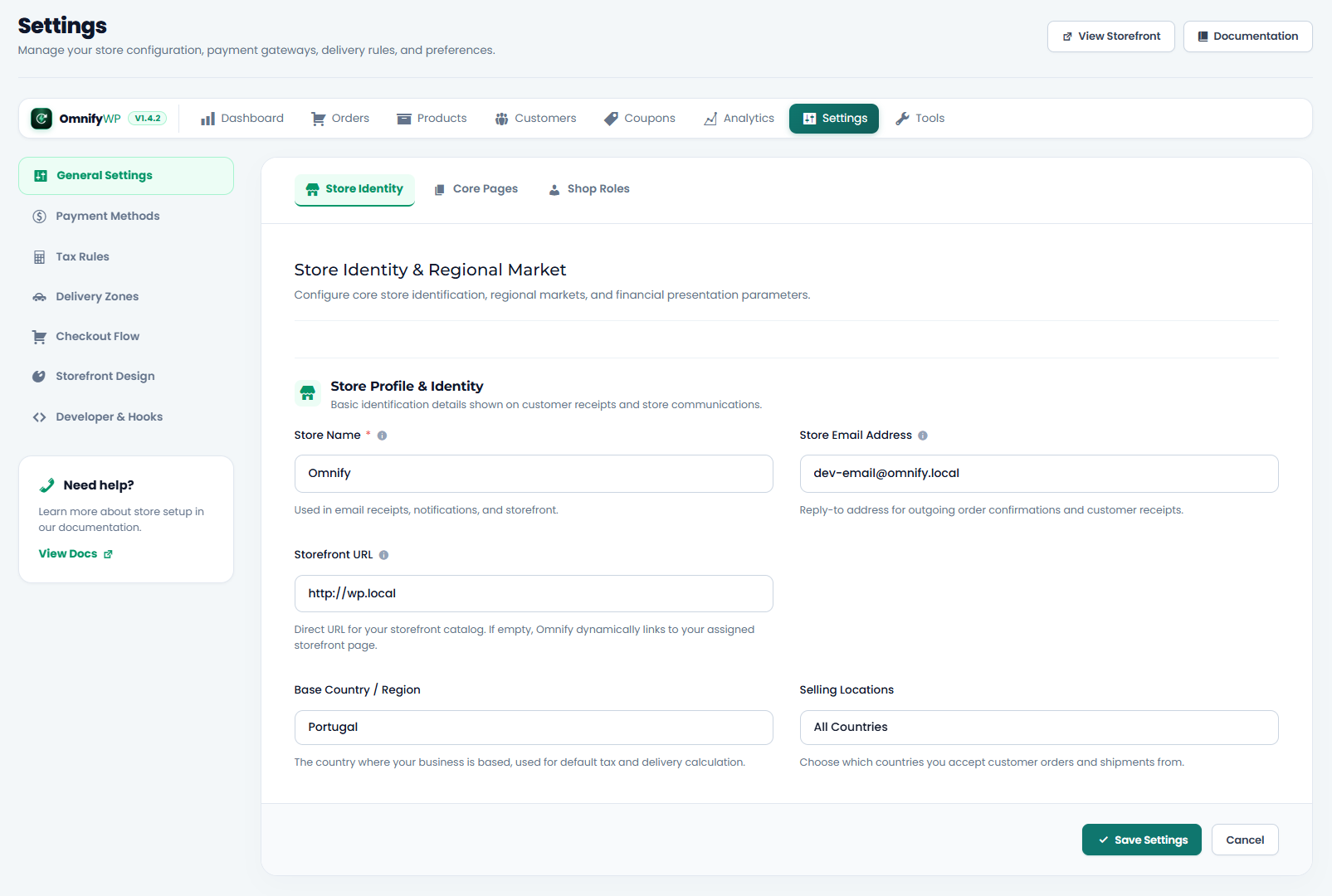1332x896 pixels.
Task: Click the Store Name info icon
Action: pyautogui.click(x=382, y=436)
